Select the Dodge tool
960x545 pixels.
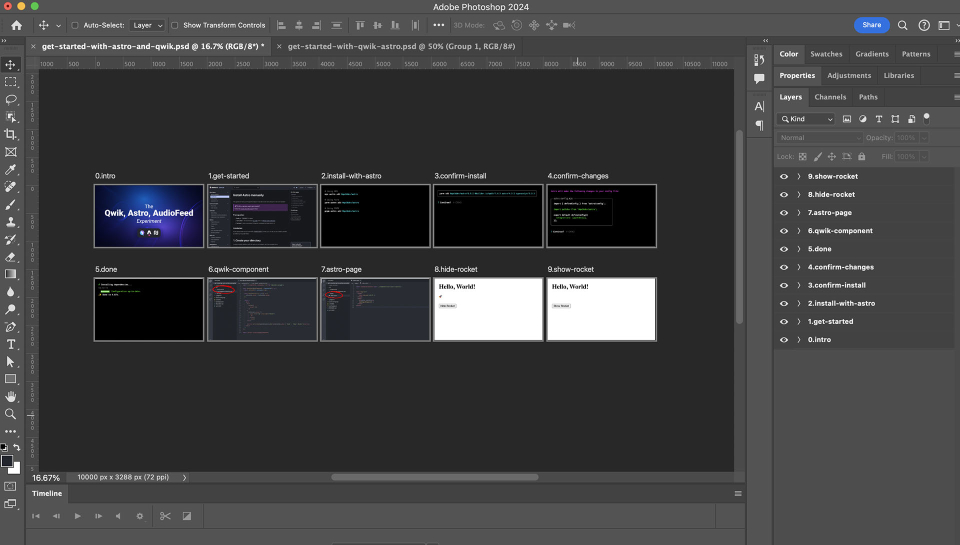[x=10, y=309]
